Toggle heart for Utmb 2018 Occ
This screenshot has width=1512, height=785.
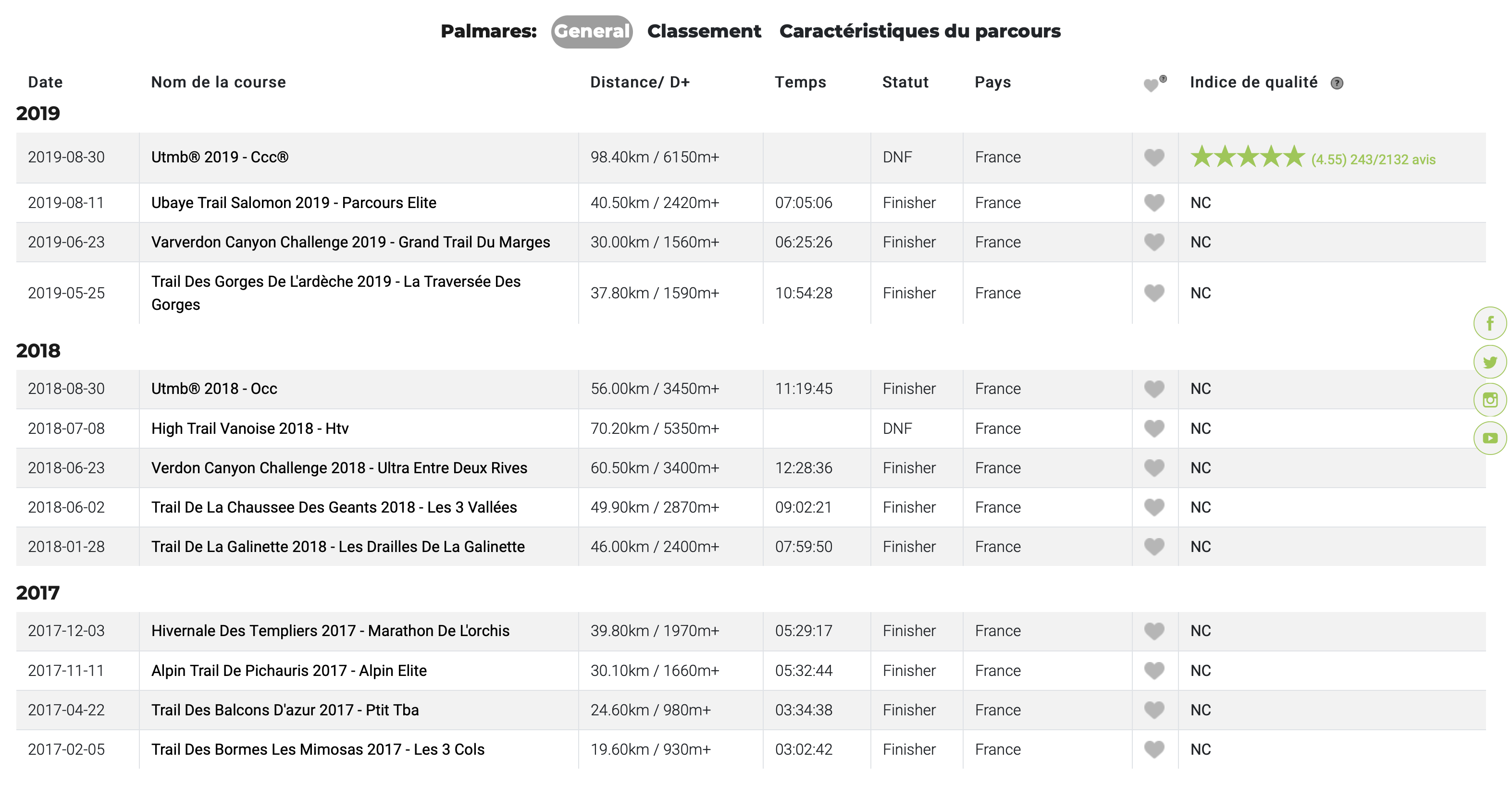tap(1154, 389)
